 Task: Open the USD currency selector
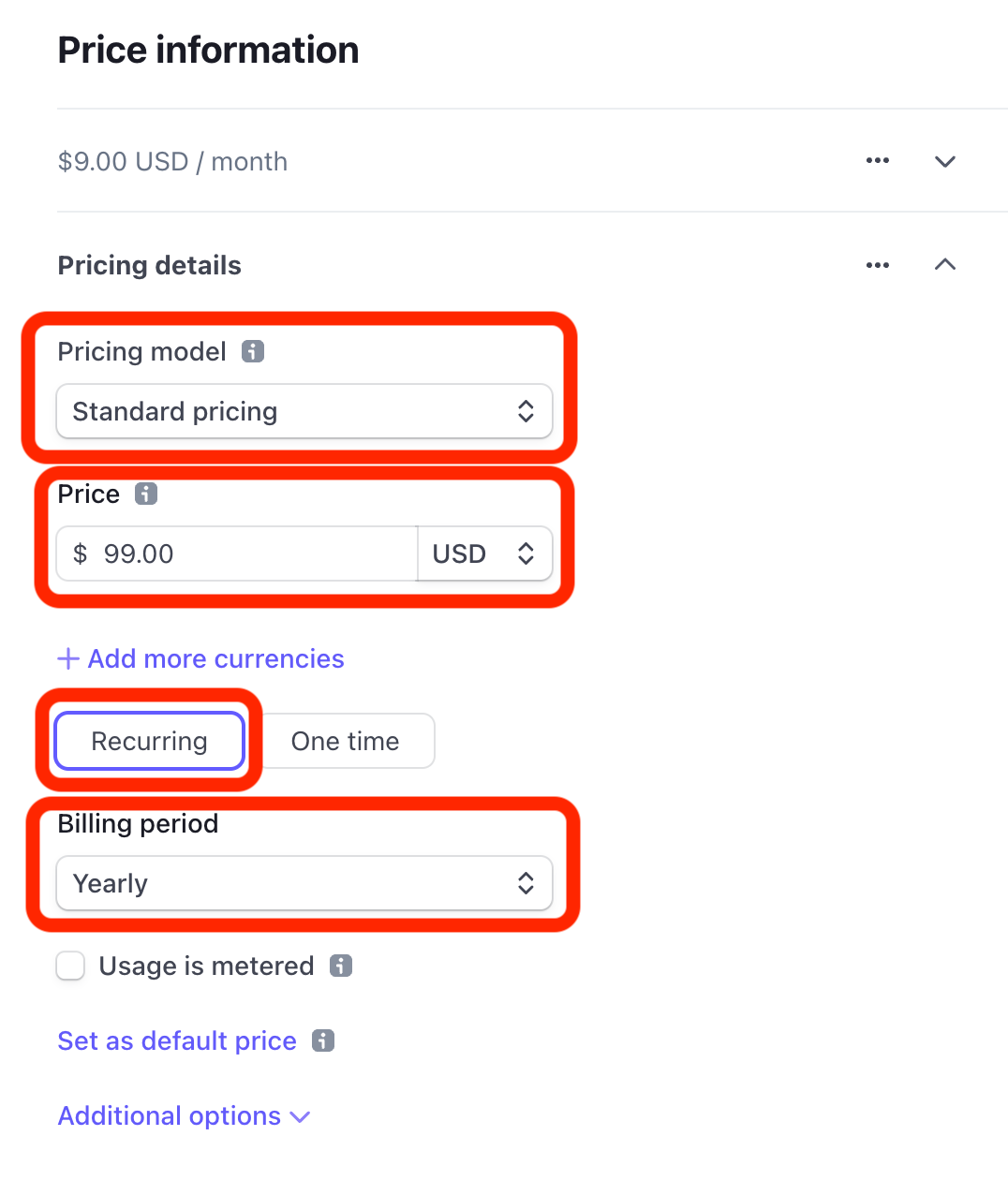click(485, 553)
